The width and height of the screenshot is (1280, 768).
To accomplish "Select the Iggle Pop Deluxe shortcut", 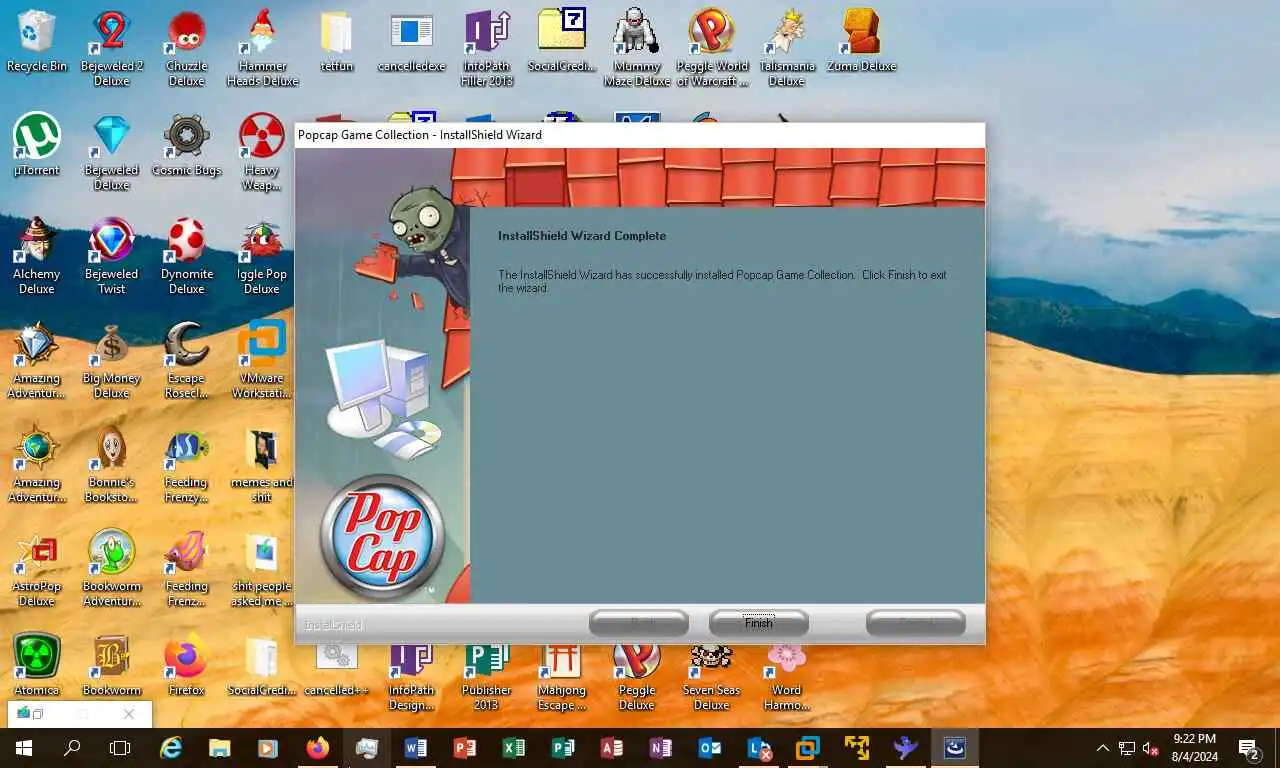I will (262, 256).
